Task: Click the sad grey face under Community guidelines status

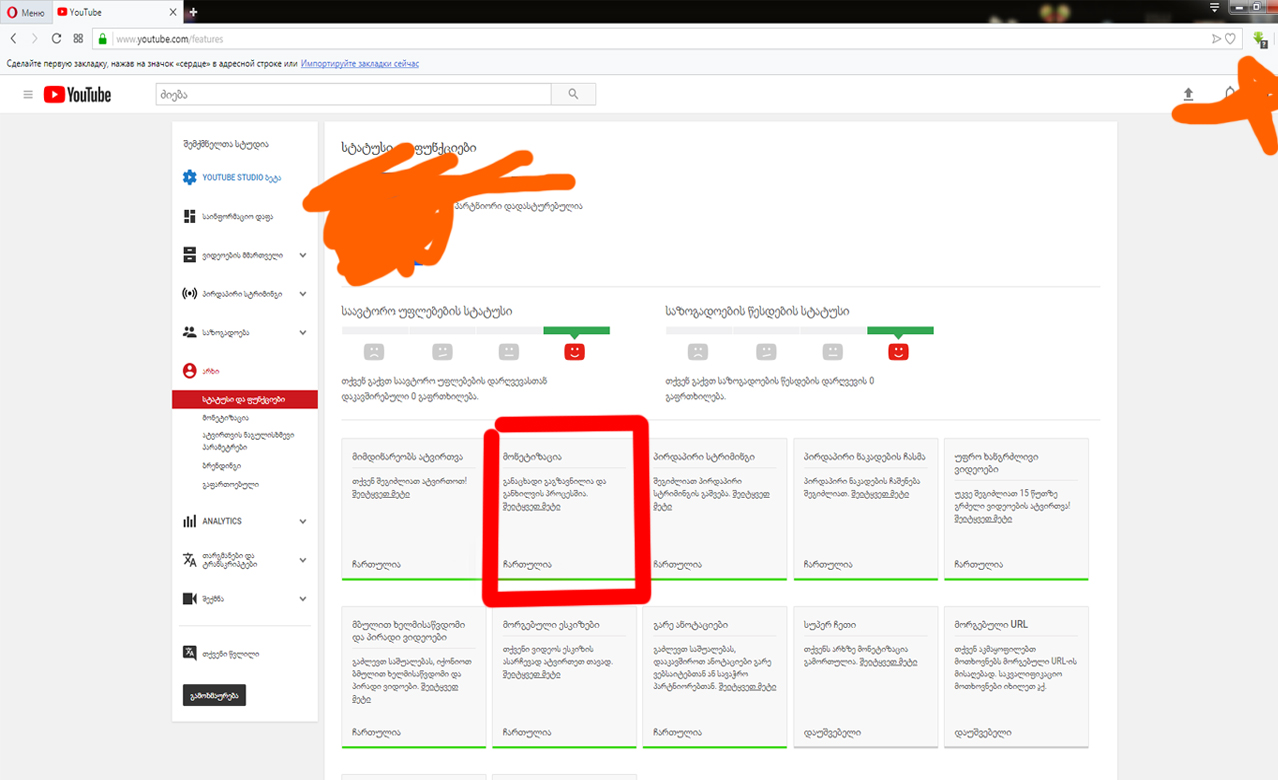Action: [698, 352]
